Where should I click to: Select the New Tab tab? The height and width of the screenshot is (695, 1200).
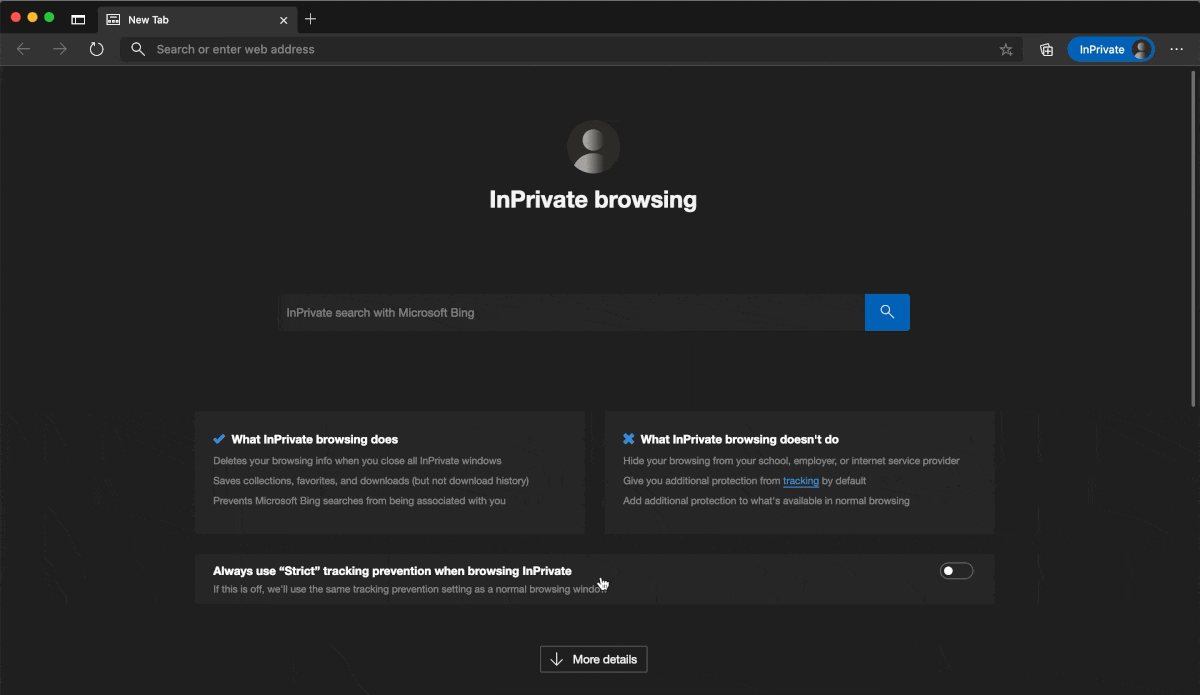196,19
